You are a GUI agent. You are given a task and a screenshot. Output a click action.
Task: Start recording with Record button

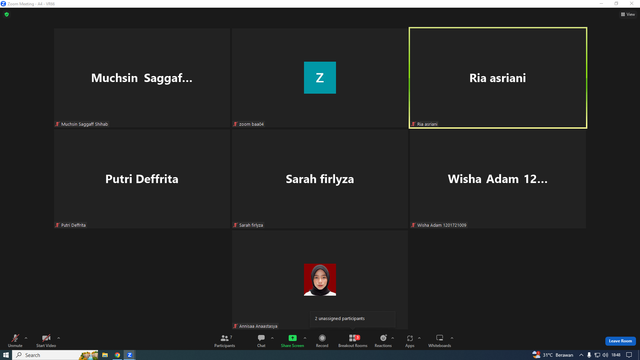(322, 340)
